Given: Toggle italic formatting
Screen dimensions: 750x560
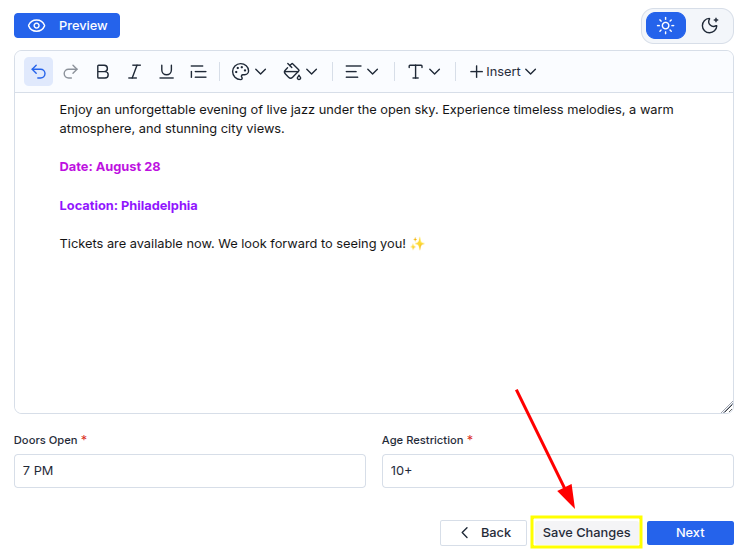Looking at the screenshot, I should pos(134,72).
